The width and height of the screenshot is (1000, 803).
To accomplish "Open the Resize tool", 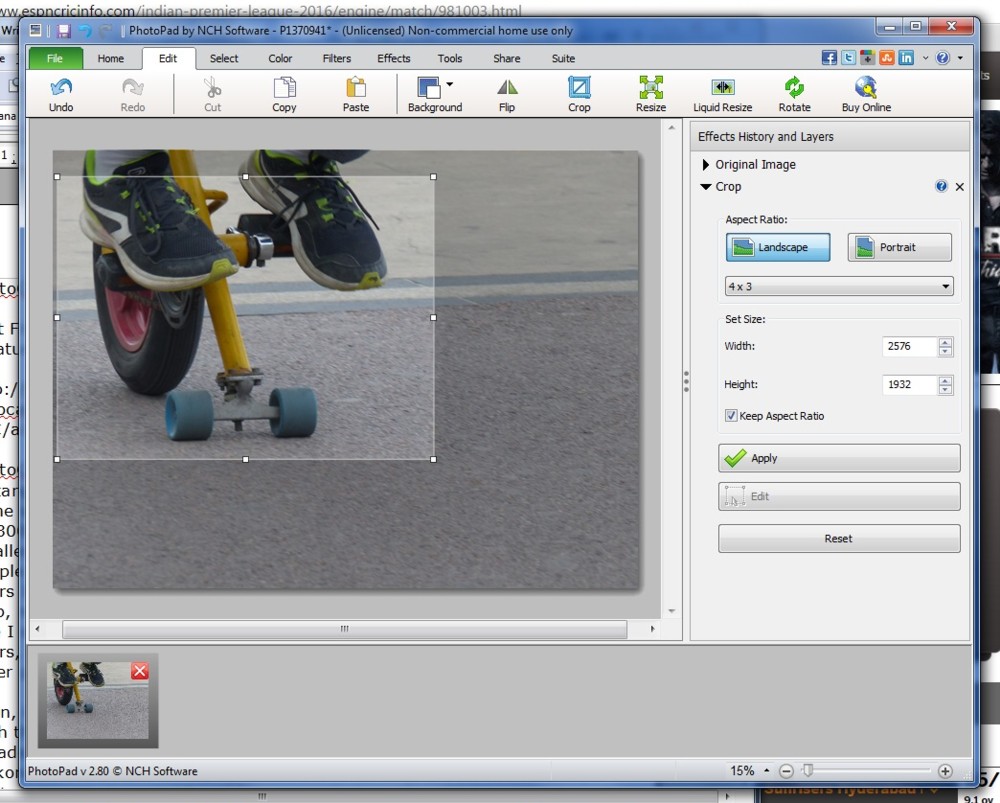I will tap(651, 88).
